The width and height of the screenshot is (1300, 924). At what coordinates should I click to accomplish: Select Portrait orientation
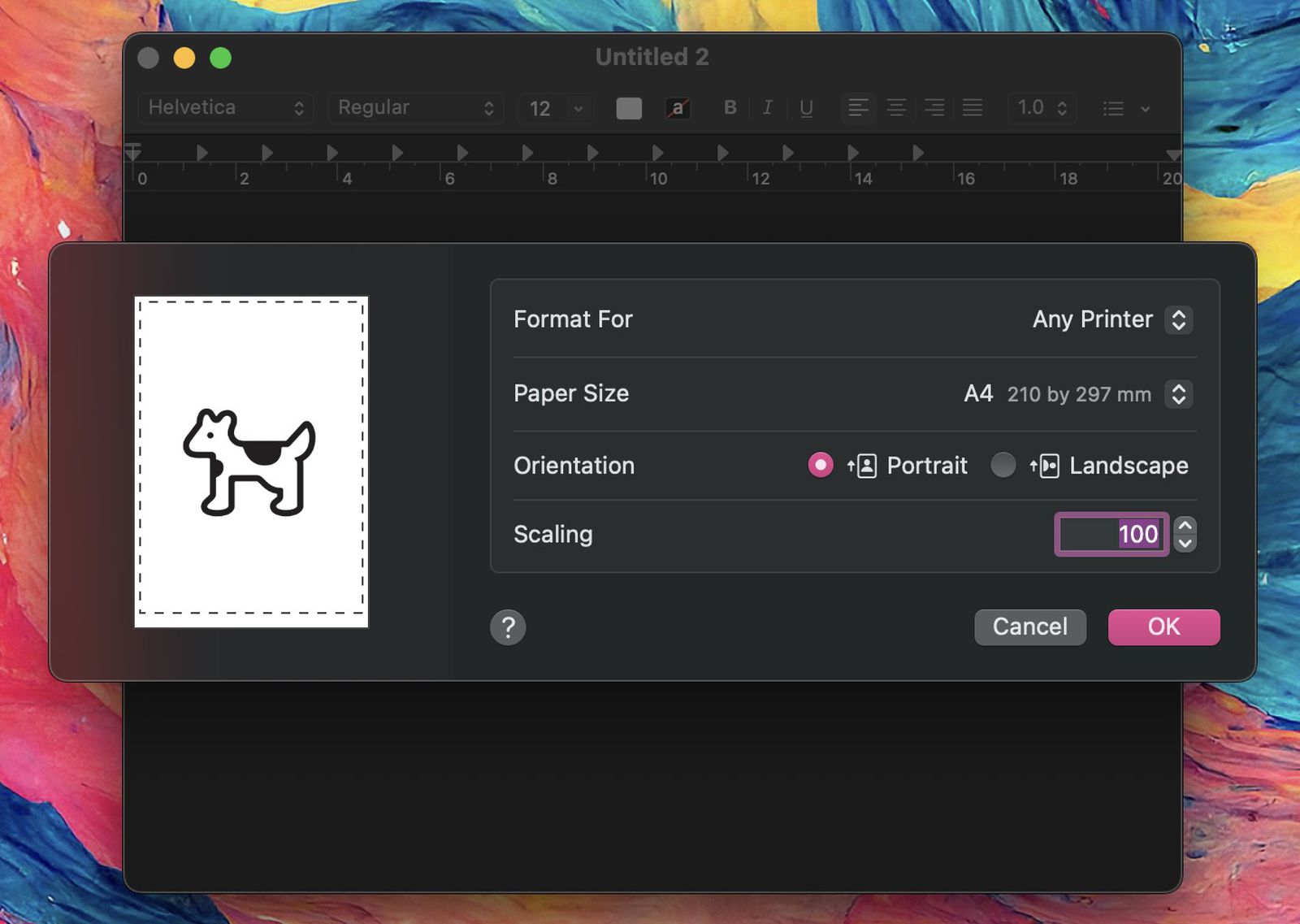point(821,465)
